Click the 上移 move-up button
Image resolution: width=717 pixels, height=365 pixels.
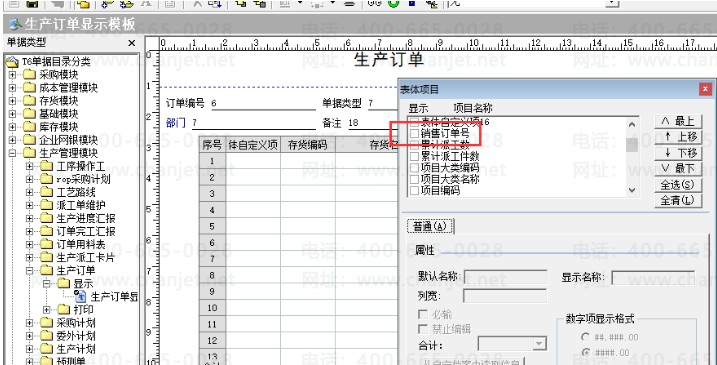coord(678,137)
